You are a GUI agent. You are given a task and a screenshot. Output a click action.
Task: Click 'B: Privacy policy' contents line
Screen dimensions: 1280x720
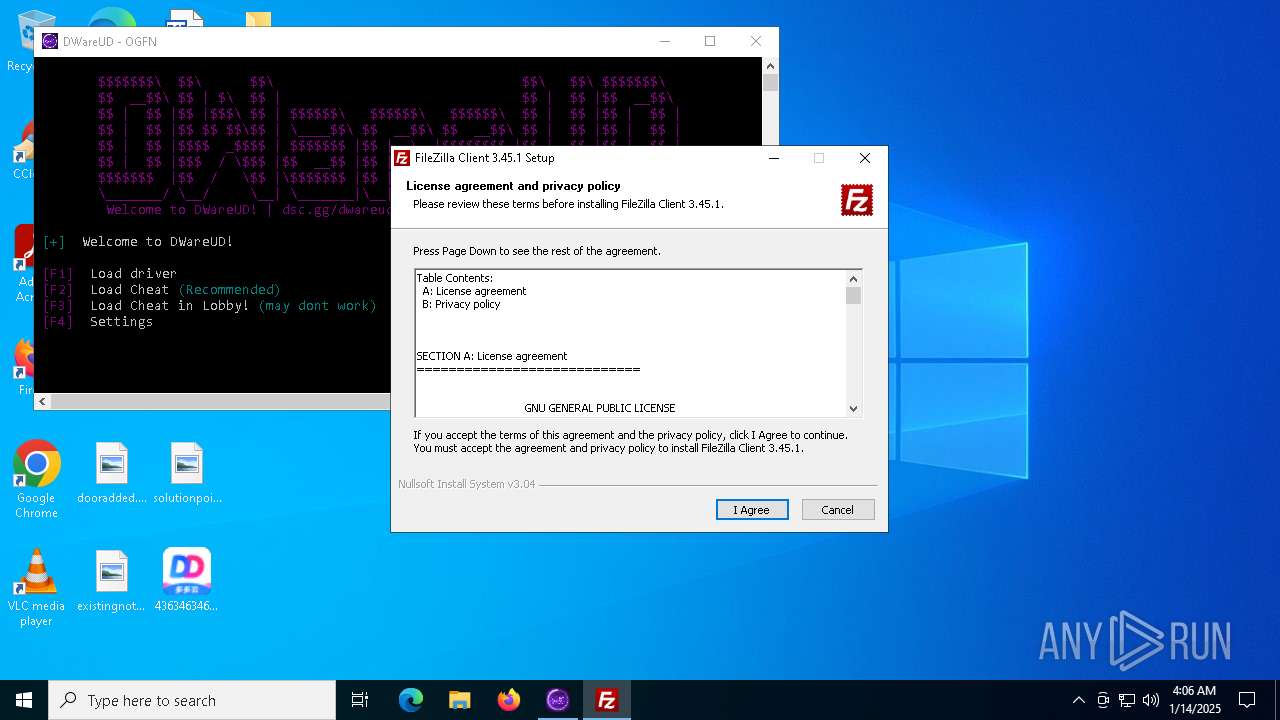tap(461, 304)
